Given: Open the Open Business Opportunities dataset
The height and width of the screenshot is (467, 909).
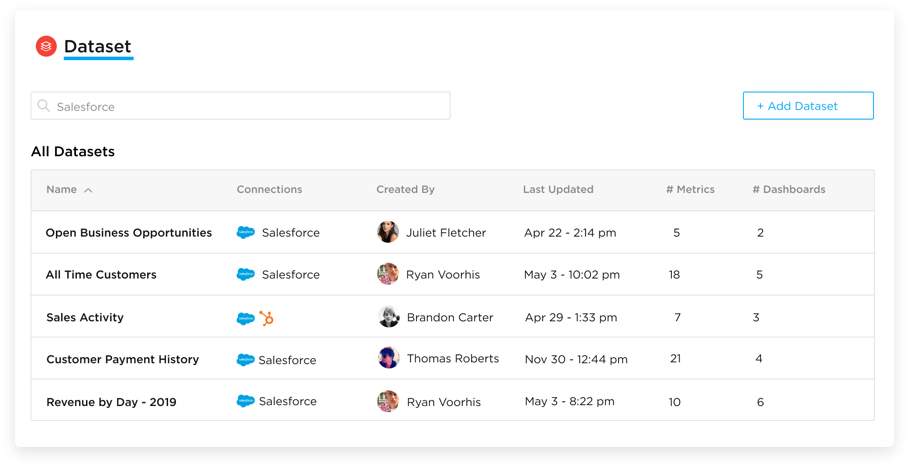Looking at the screenshot, I should [129, 233].
